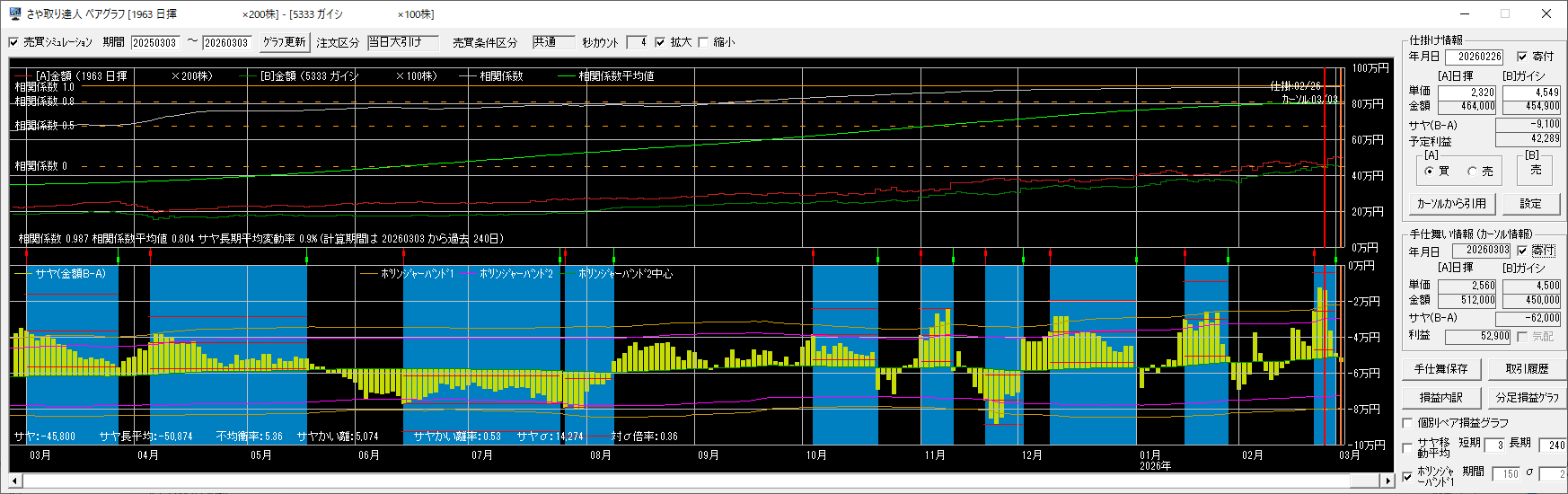Click the chart scrollbar left arrow
The height and width of the screenshot is (494, 1568).
pos(16,481)
